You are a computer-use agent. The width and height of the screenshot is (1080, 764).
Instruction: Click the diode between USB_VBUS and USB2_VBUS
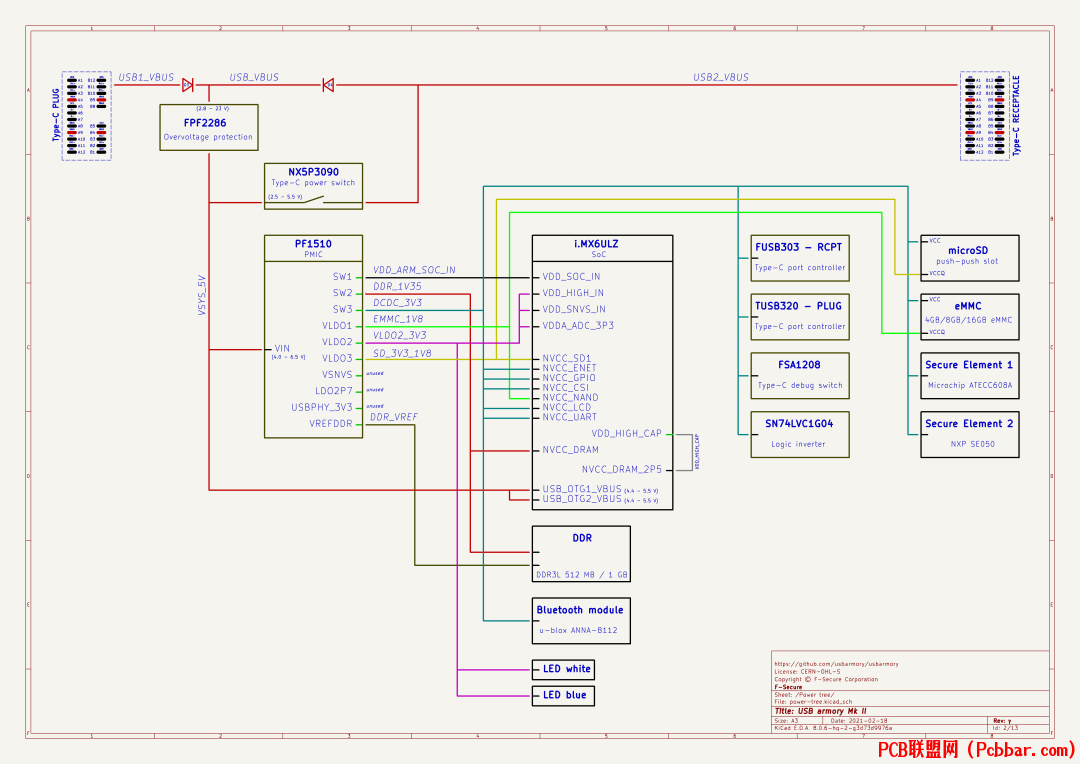pos(329,85)
